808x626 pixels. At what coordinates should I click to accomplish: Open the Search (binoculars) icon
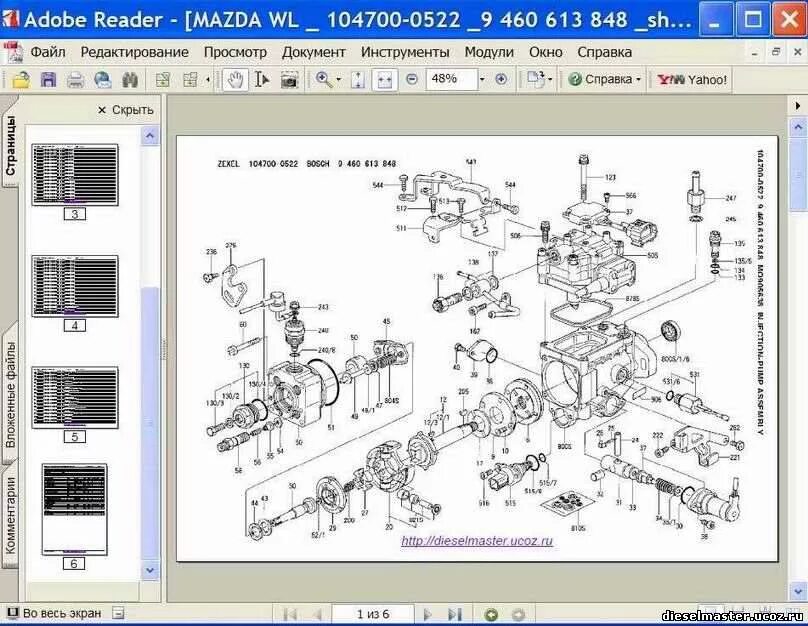[x=132, y=80]
